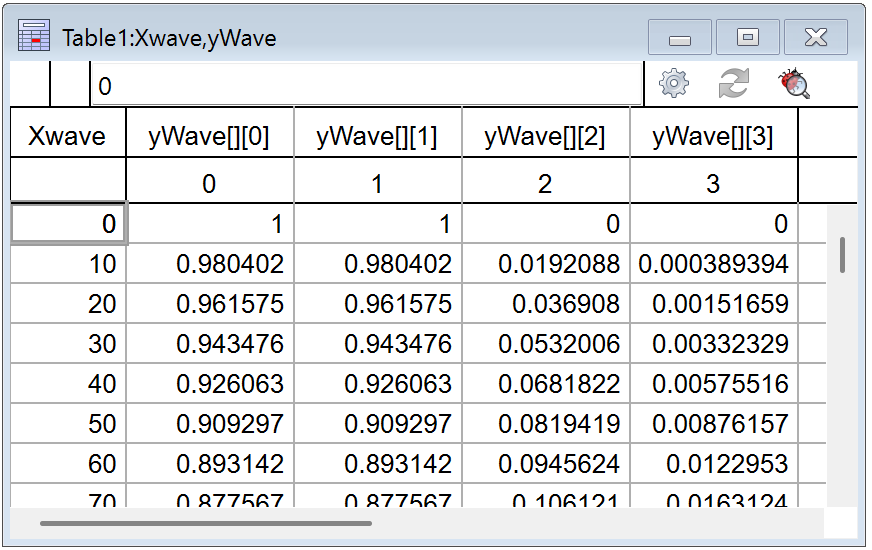Select the Xwave cell with value 10
The width and height of the screenshot is (872, 550).
pos(68,265)
